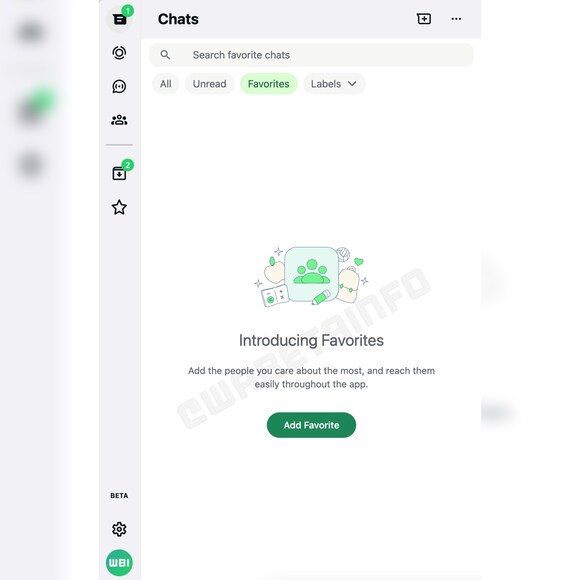Expand the Labels dropdown

coord(334,84)
